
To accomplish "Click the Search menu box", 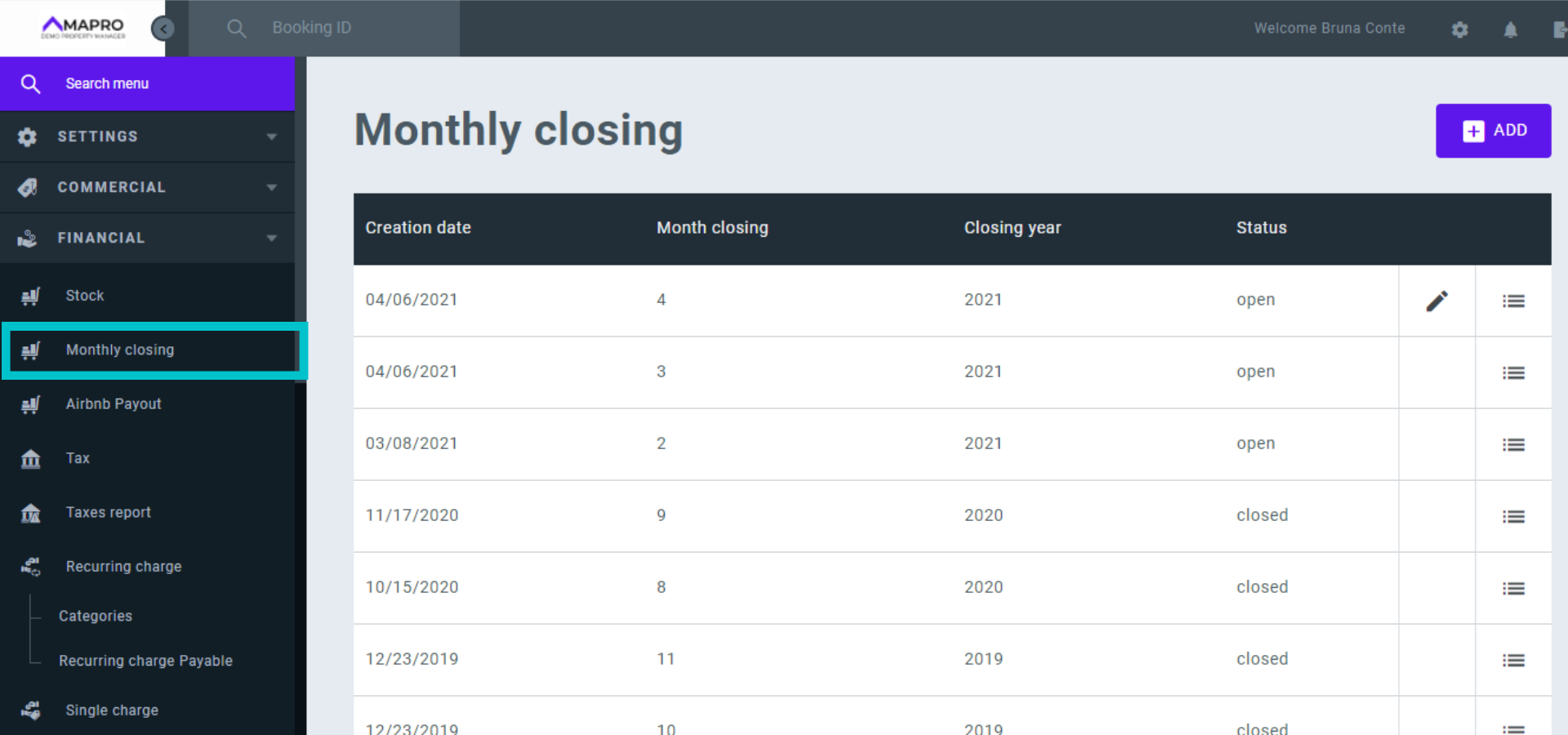I will click(x=147, y=83).
